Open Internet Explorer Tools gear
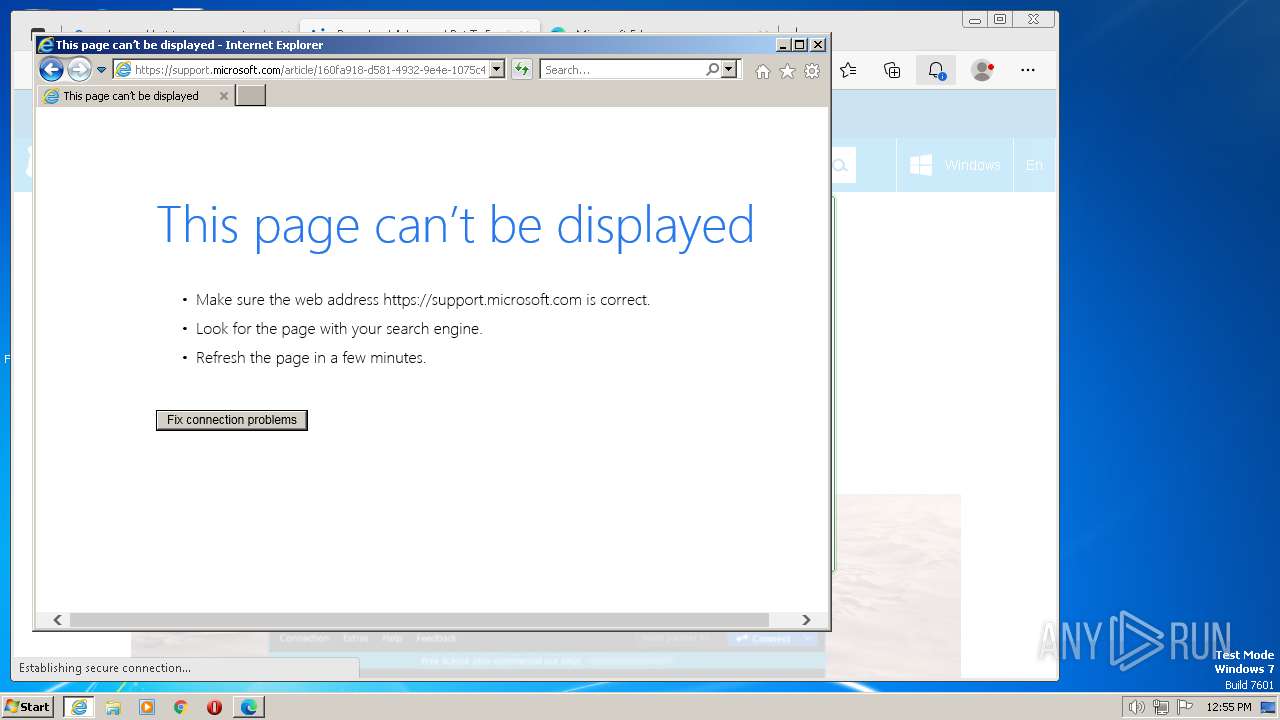This screenshot has width=1280, height=720. coord(812,71)
